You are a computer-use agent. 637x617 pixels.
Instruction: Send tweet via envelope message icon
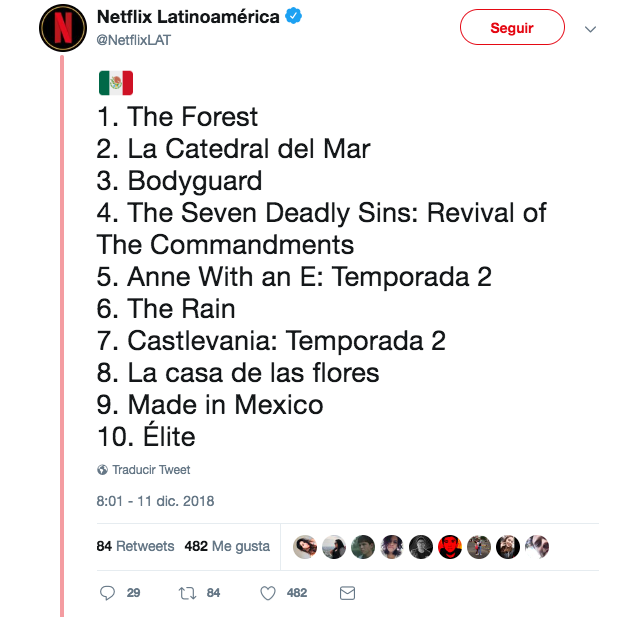pyautogui.click(x=347, y=593)
